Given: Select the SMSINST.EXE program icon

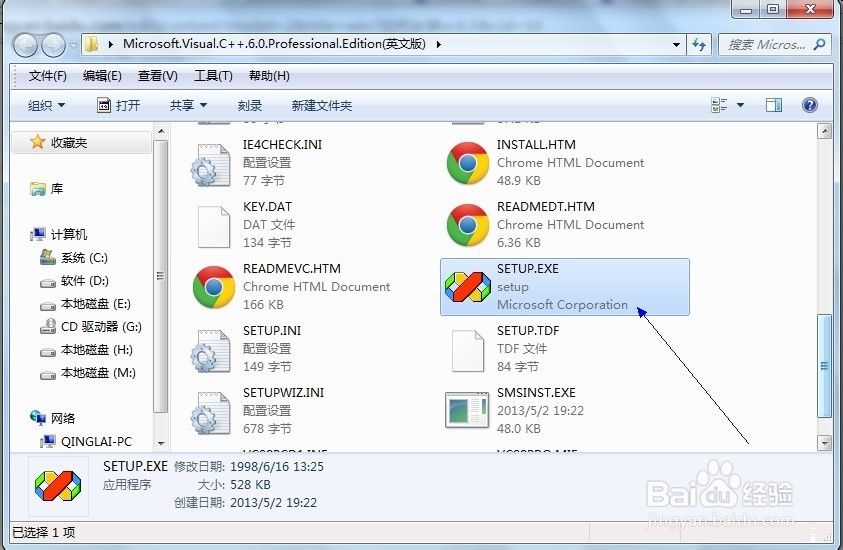Looking at the screenshot, I should point(467,410).
